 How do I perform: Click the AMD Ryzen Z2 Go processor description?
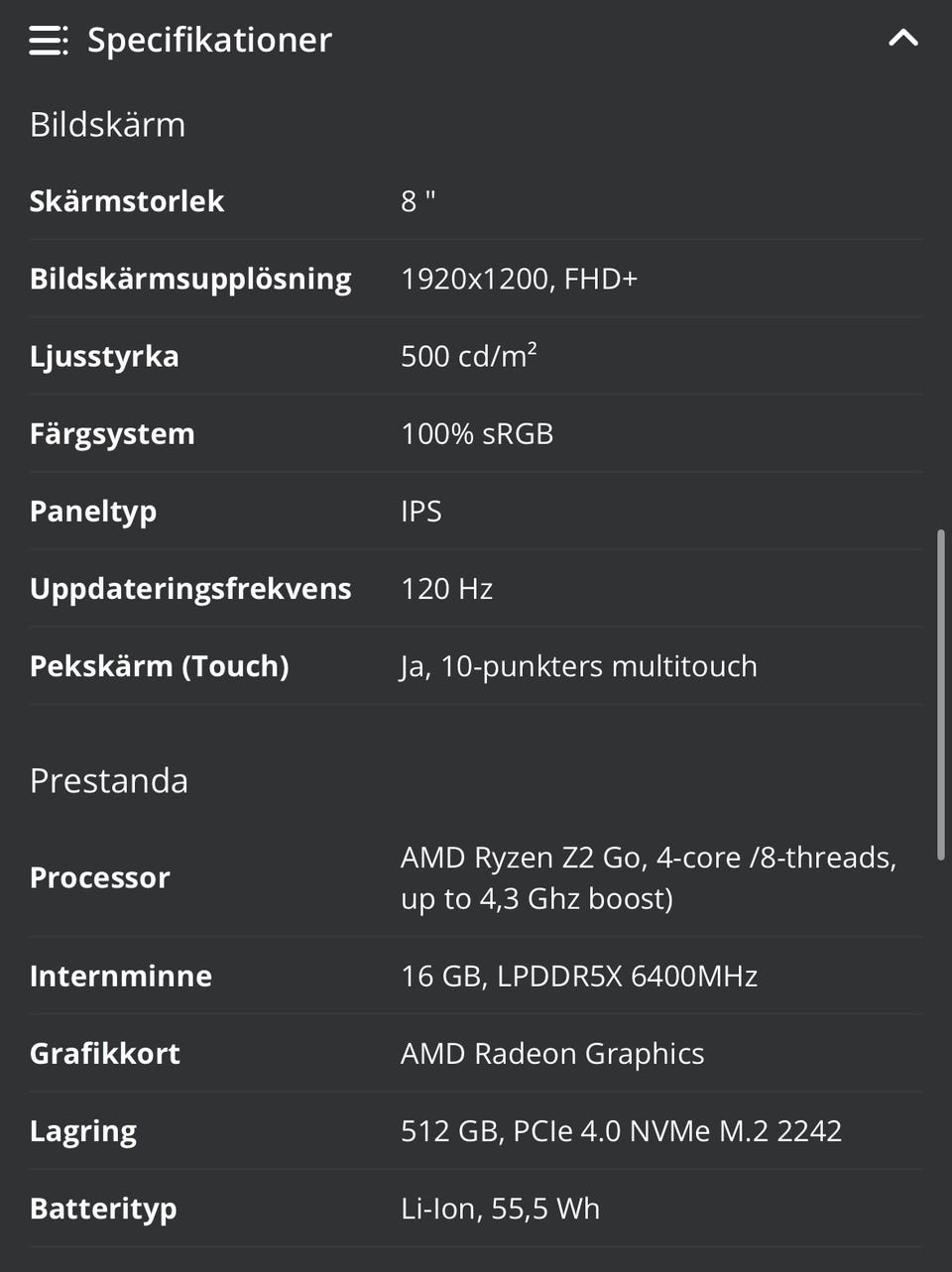coord(648,877)
